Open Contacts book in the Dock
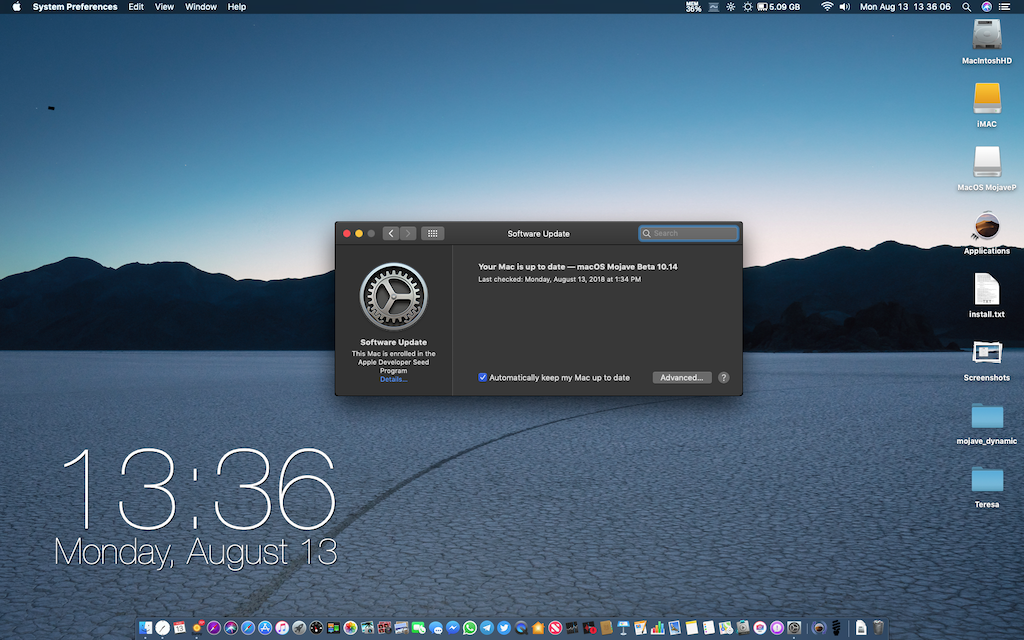 click(x=606, y=628)
